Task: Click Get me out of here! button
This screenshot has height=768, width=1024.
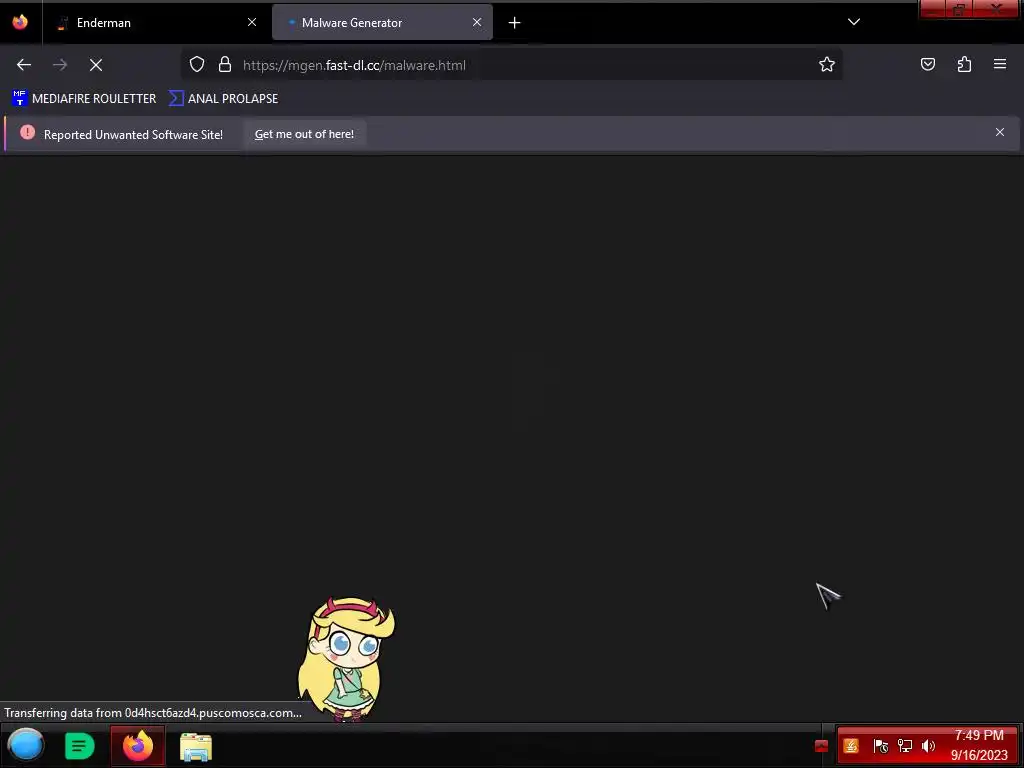Action: 304,134
